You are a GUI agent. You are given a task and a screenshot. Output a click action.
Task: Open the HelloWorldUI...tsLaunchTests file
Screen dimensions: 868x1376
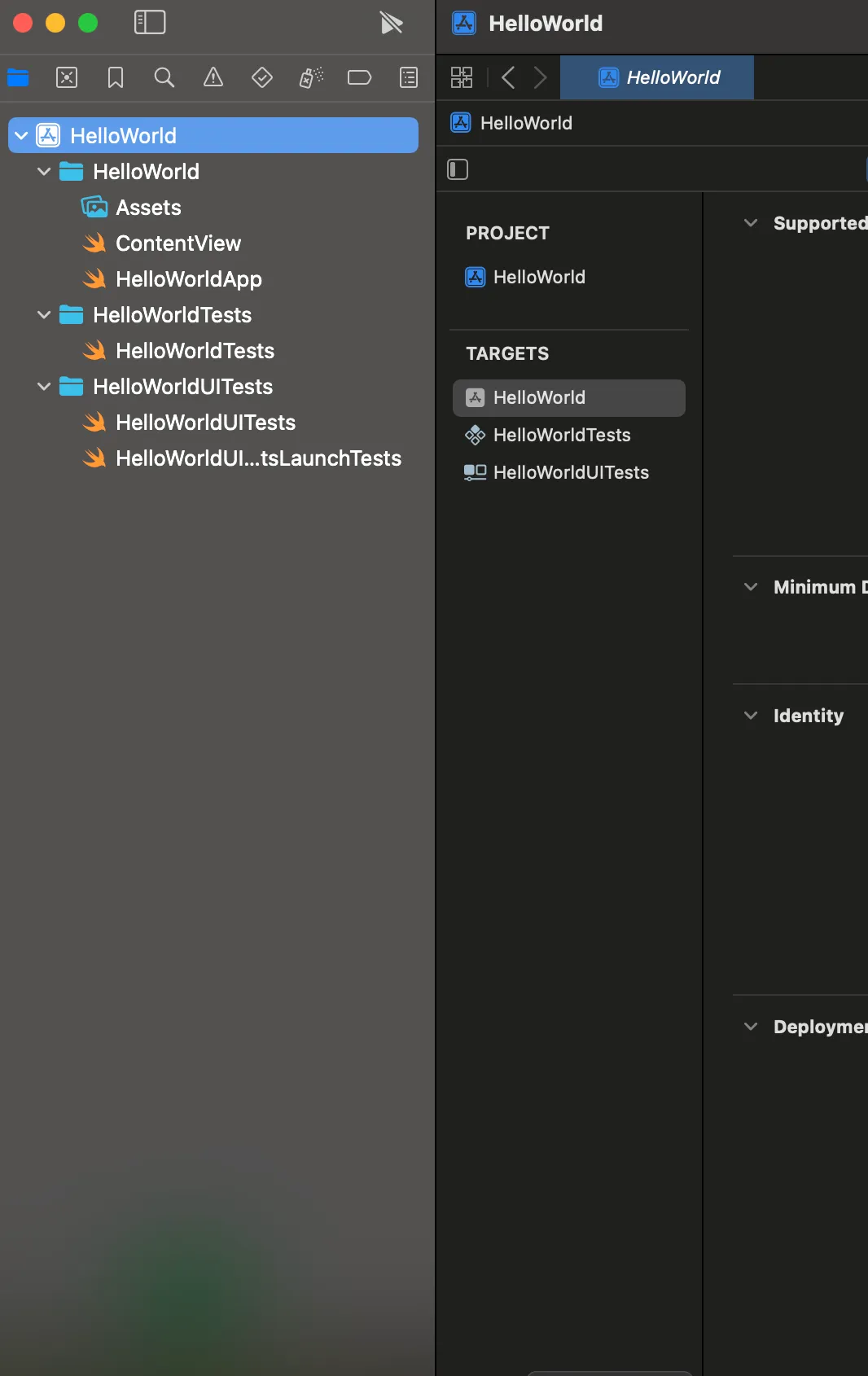pos(258,458)
